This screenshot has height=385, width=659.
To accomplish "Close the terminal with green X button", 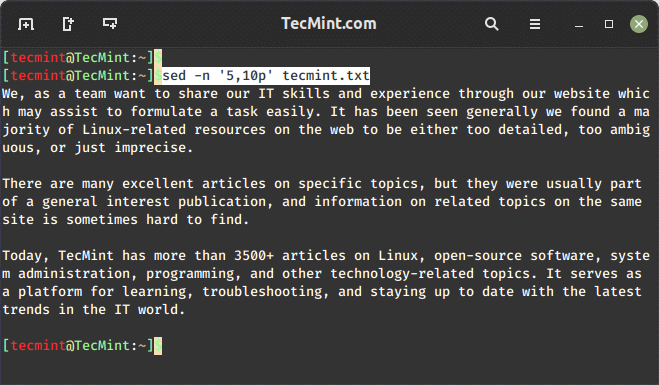I will point(638,24).
